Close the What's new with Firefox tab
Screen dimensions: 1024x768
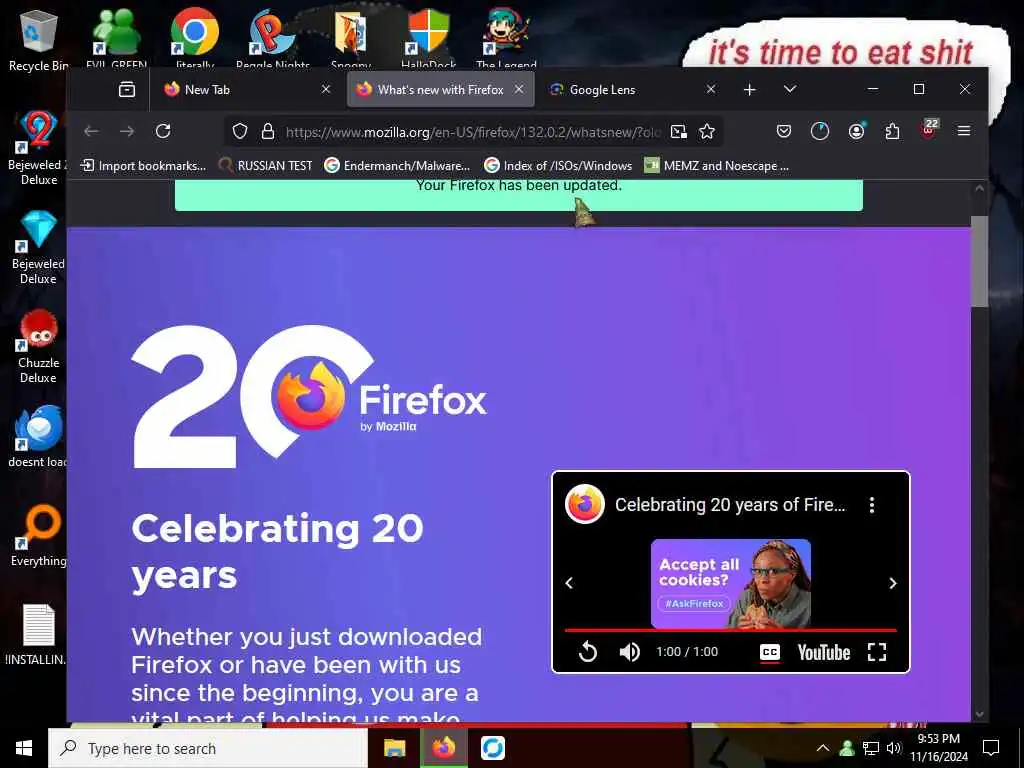click(x=519, y=89)
